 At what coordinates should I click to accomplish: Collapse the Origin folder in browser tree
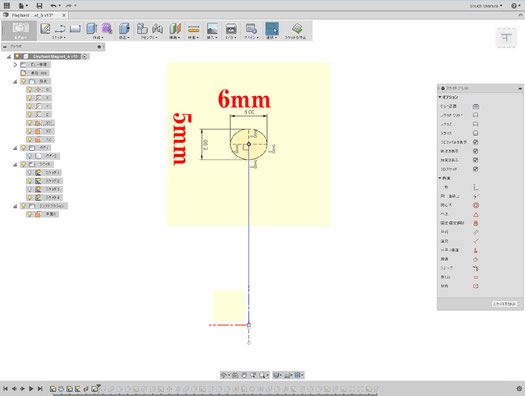pyautogui.click(x=15, y=81)
